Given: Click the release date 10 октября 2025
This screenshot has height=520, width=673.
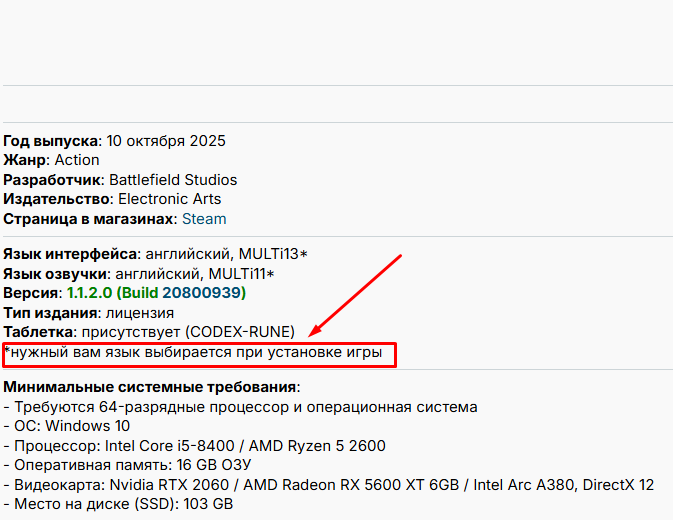Looking at the screenshot, I should click(170, 141).
